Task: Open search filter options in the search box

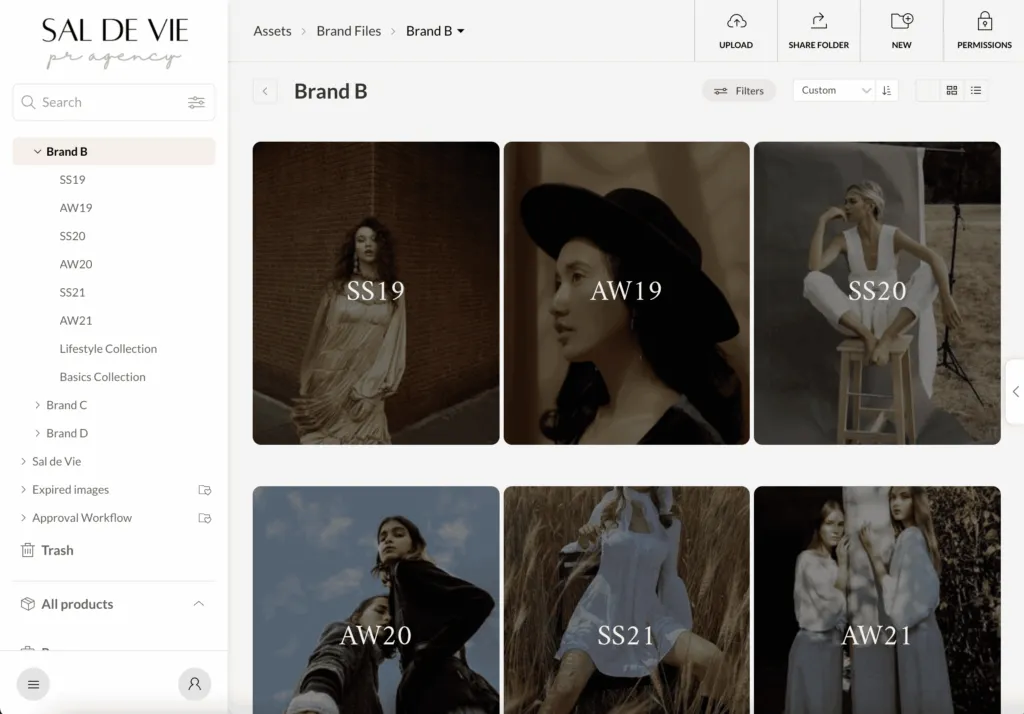Action: (x=196, y=103)
